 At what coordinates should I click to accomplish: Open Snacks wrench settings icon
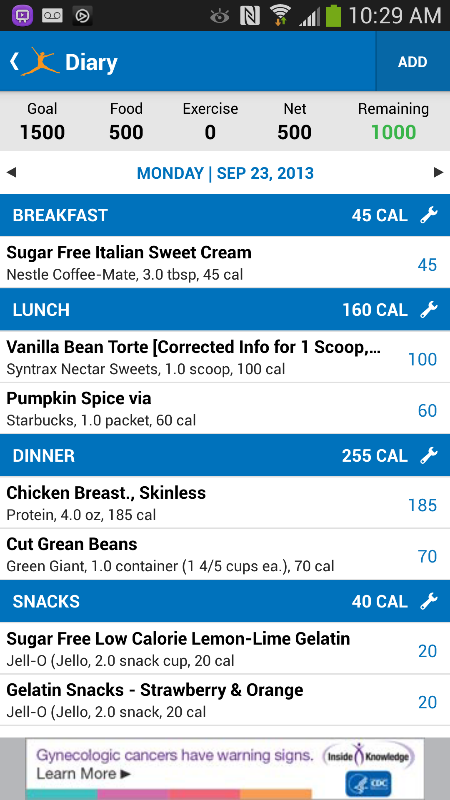pyautogui.click(x=429, y=602)
